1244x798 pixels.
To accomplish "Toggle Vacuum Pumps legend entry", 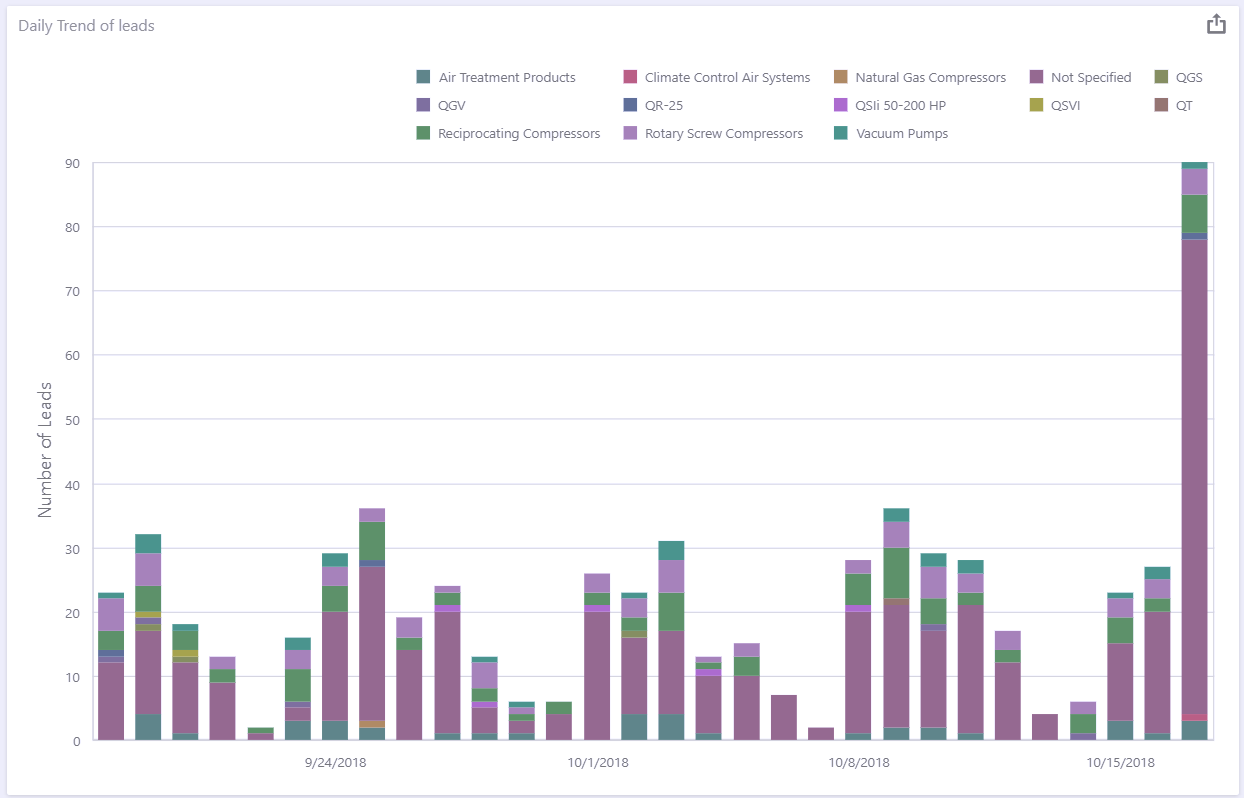I will [891, 133].
